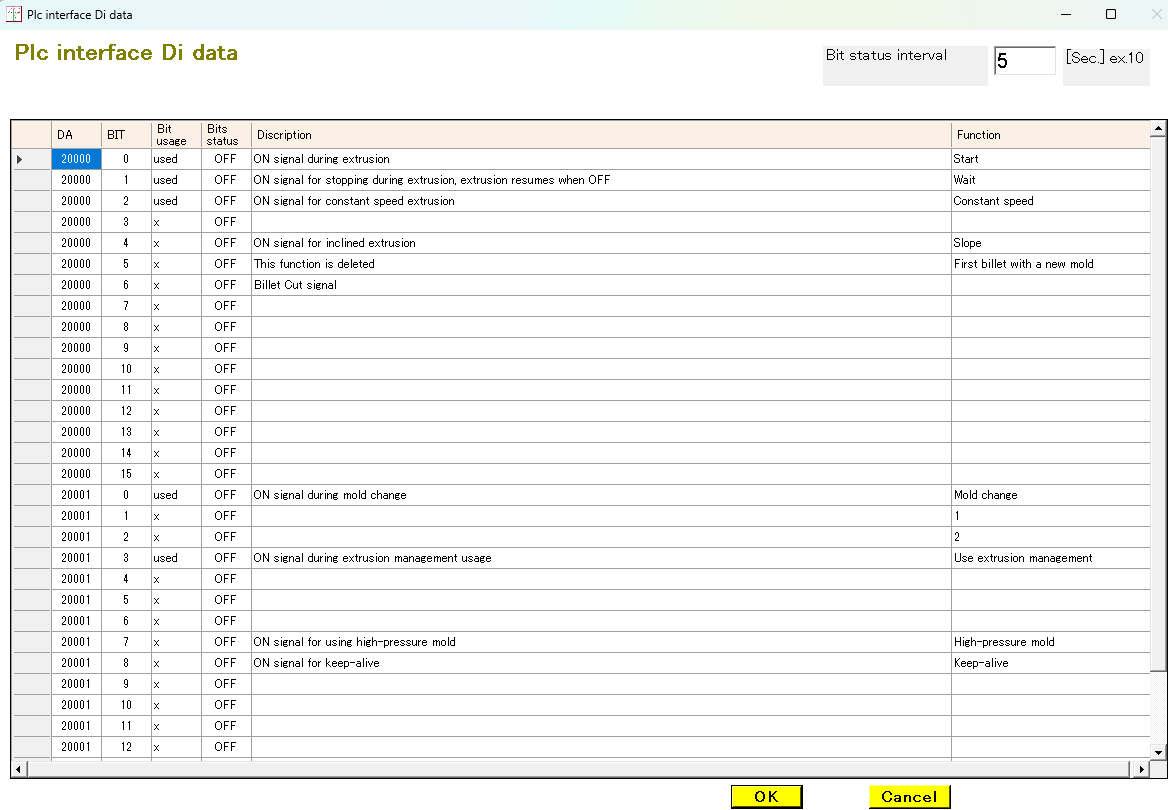Click the app icon in the title bar
This screenshot has height=810, width=1168.
[x=14, y=14]
